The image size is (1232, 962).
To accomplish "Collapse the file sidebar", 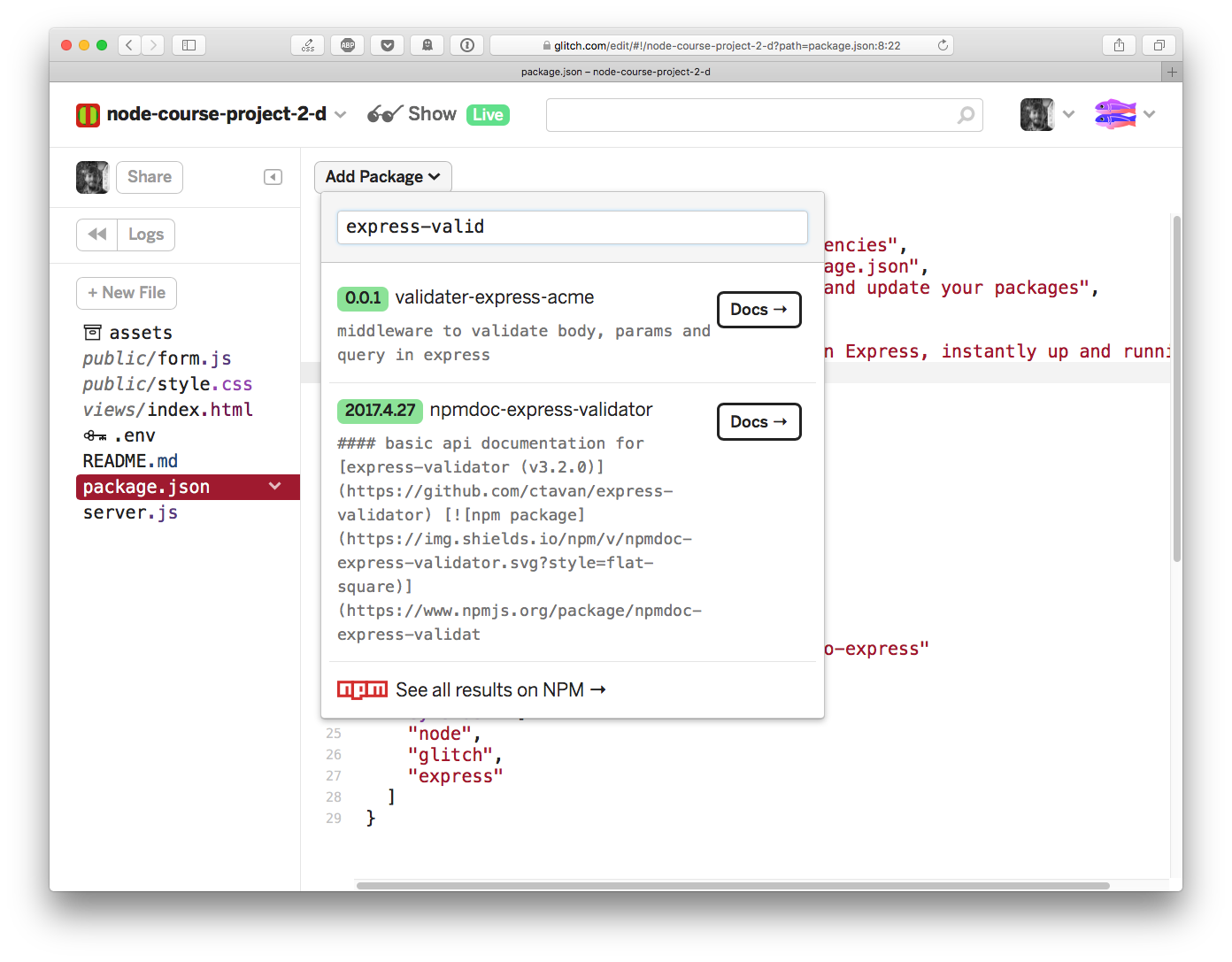I will pos(273,177).
